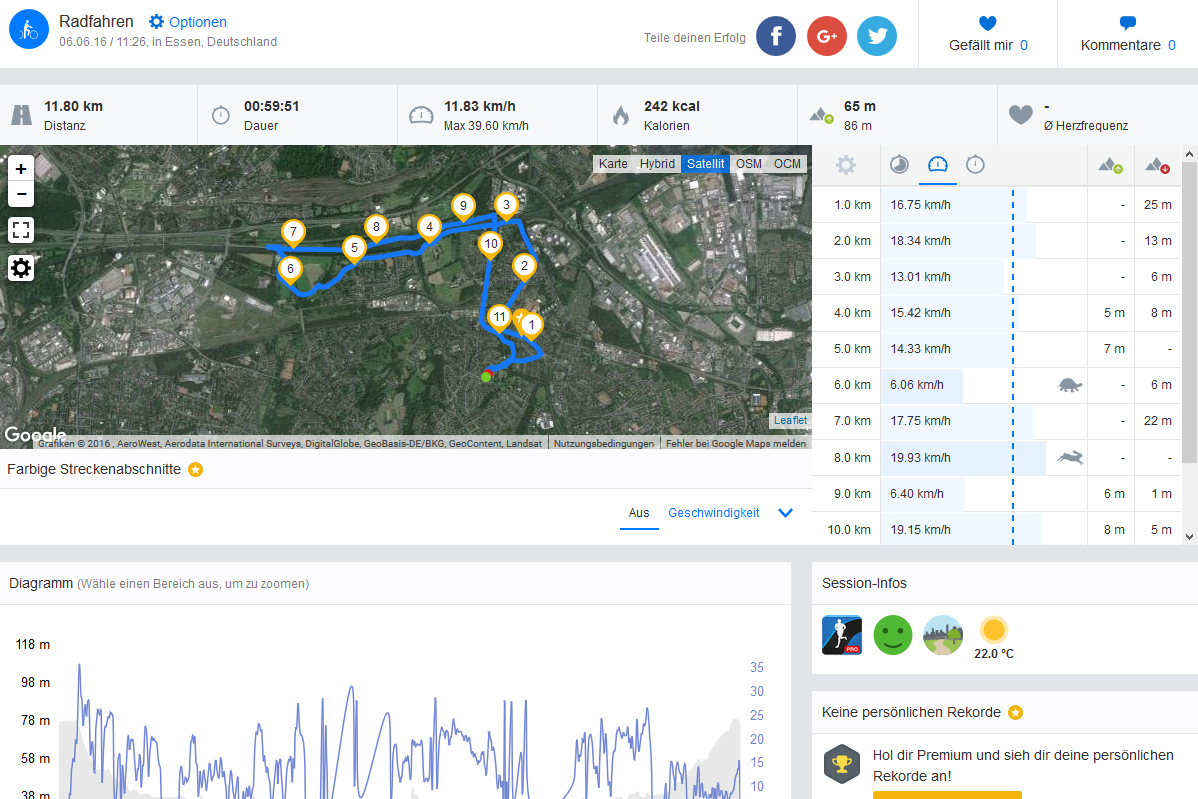
Task: Open the Kommentare section
Action: click(1128, 34)
